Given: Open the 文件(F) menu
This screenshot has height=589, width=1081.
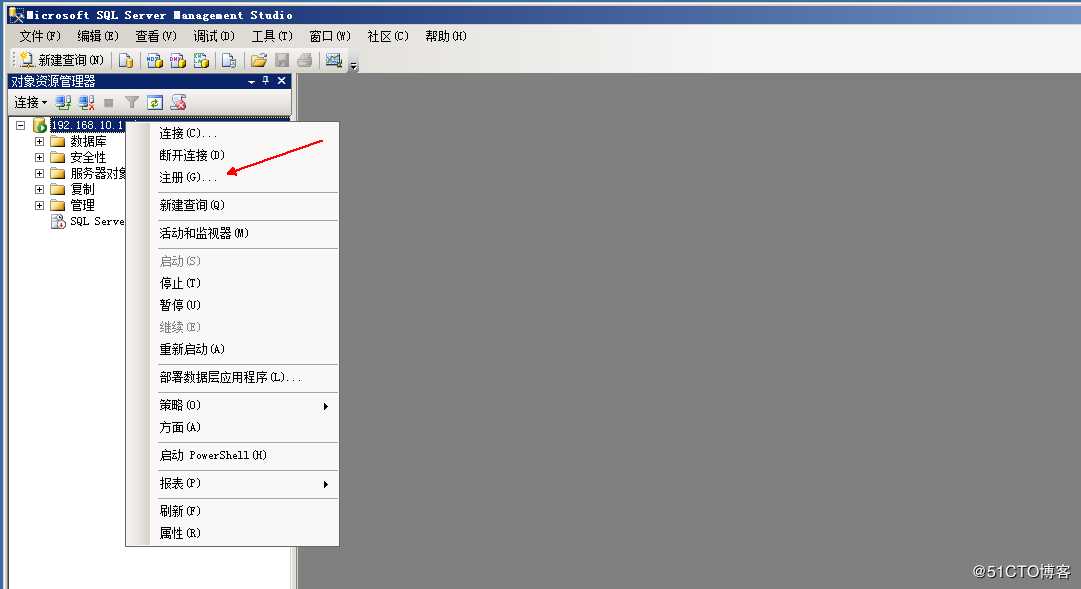Looking at the screenshot, I should pos(40,36).
